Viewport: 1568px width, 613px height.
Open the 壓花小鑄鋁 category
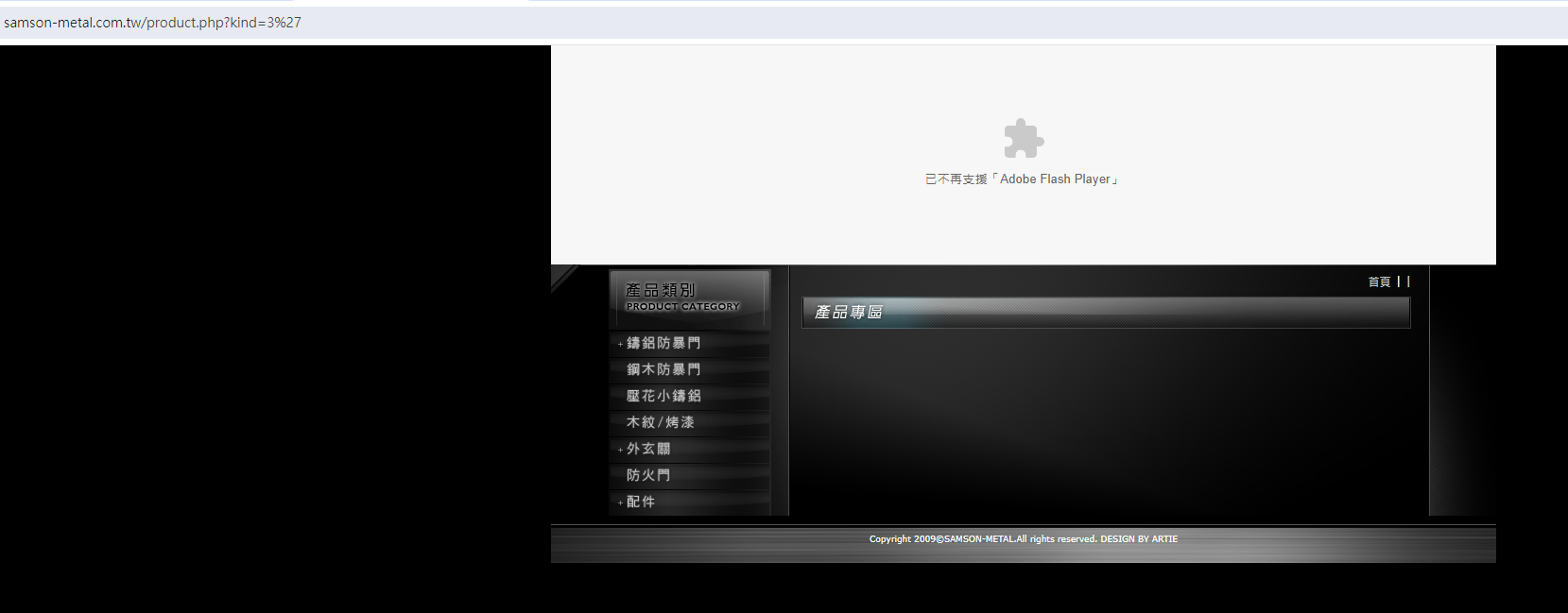point(663,396)
